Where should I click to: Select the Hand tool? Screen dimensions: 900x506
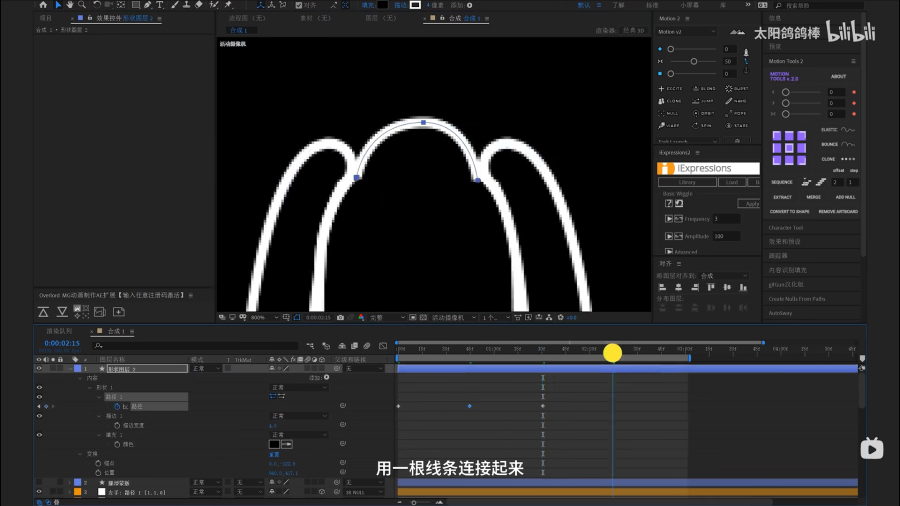(x=69, y=5)
